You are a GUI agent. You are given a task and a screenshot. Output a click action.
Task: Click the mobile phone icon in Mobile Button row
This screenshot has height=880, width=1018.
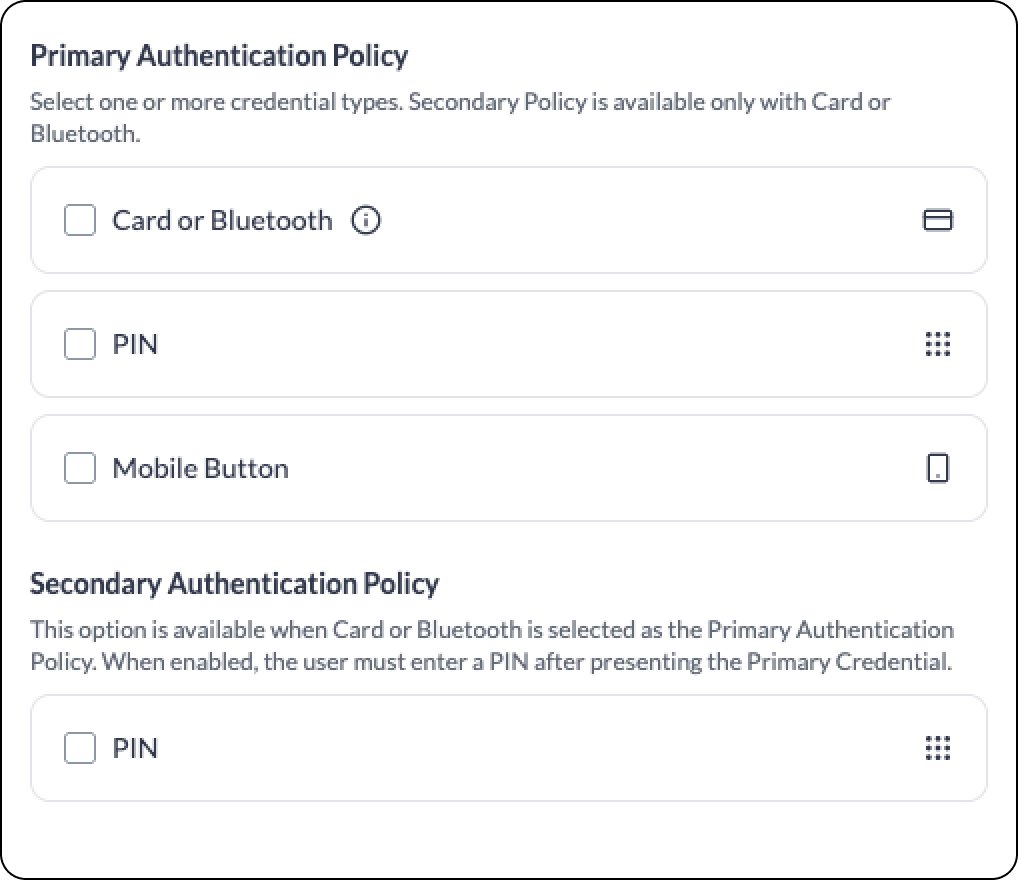pos(937,468)
